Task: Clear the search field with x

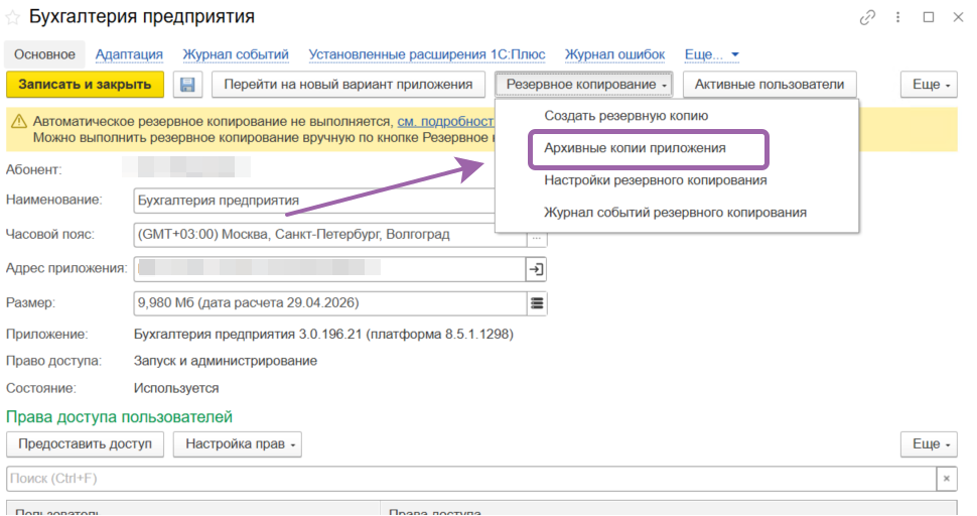Action: pyautogui.click(x=946, y=479)
